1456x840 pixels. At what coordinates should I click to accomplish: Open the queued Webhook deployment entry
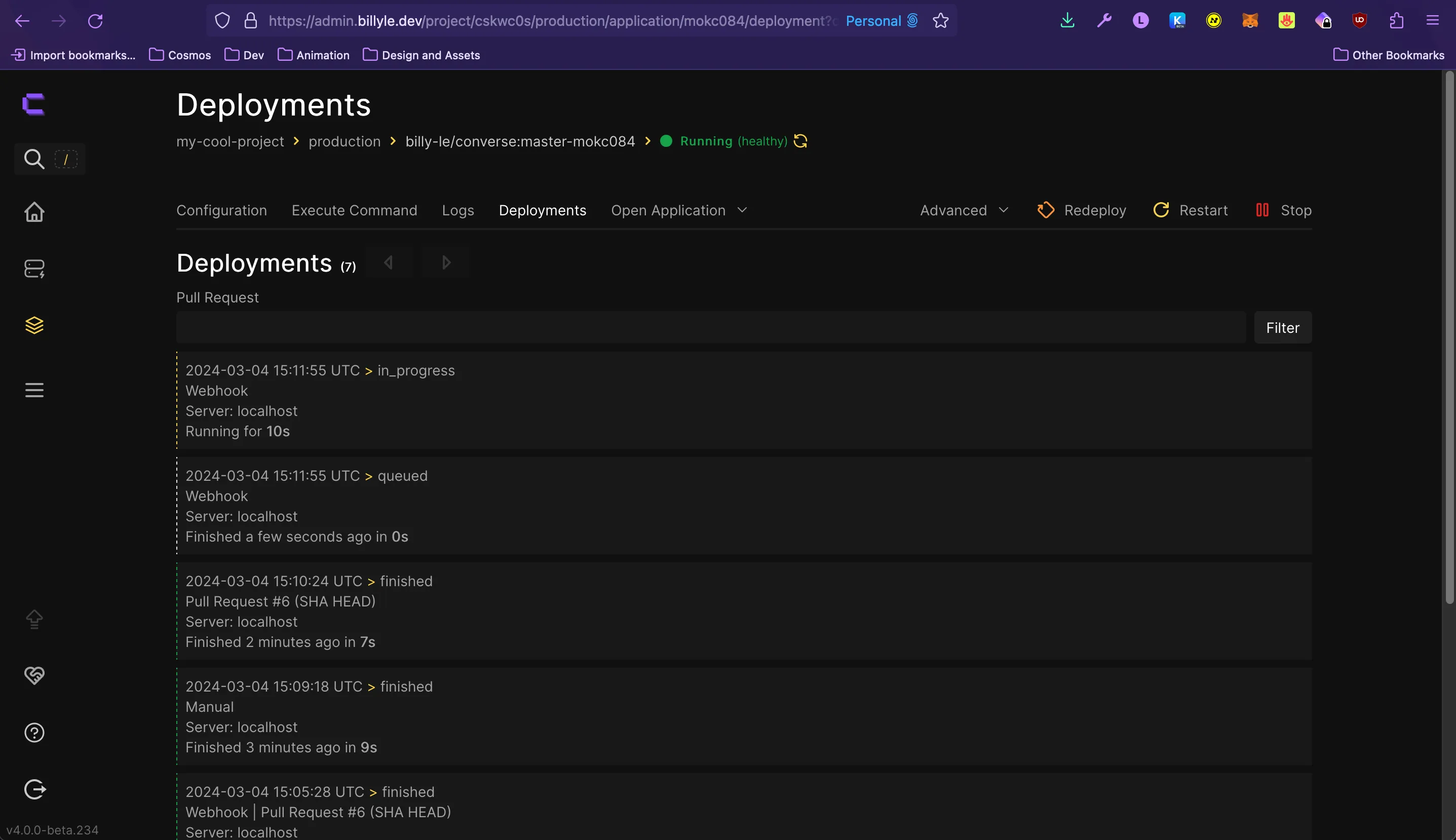coord(744,506)
